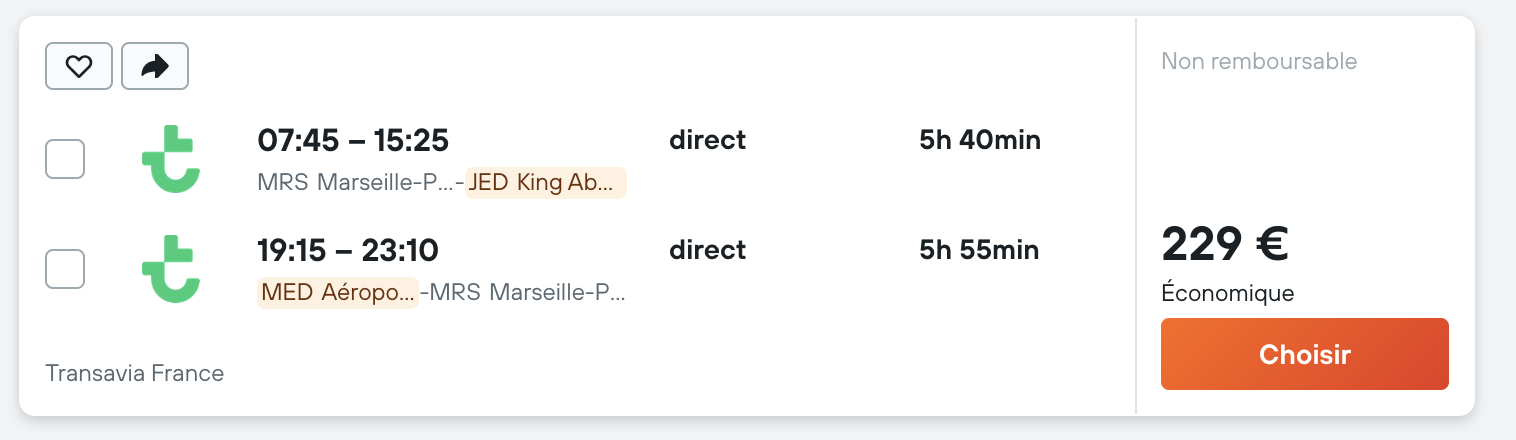Click the Transavia France airline name

pyautogui.click(x=135, y=374)
